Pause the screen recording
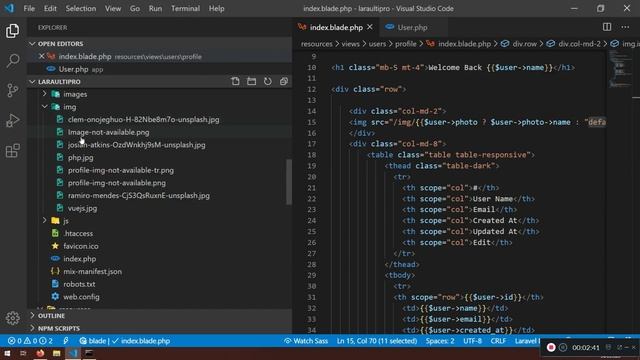Viewport: 640px width, 360px height. click(563, 347)
